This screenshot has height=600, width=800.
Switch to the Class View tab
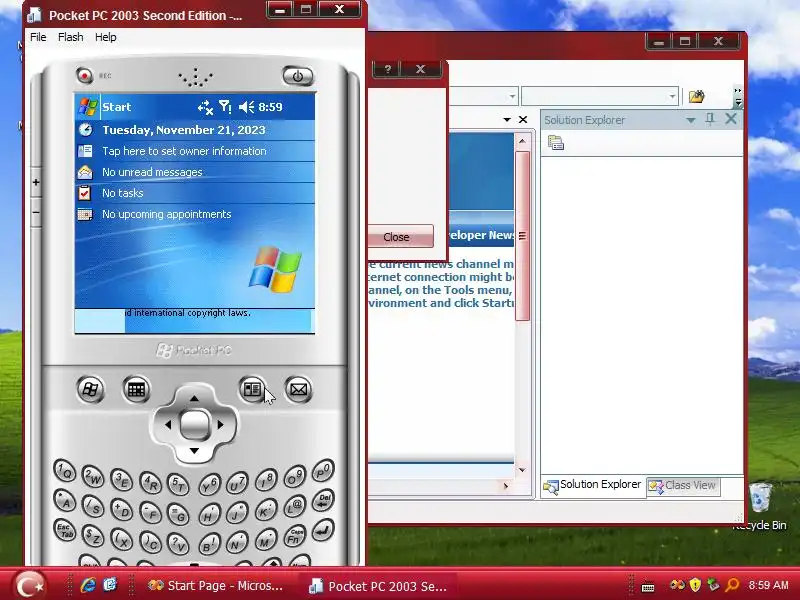pyautogui.click(x=683, y=486)
